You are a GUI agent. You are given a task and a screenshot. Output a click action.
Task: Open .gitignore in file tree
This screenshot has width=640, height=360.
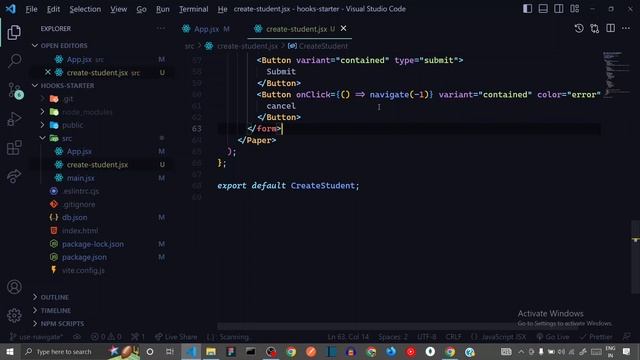(x=78, y=204)
